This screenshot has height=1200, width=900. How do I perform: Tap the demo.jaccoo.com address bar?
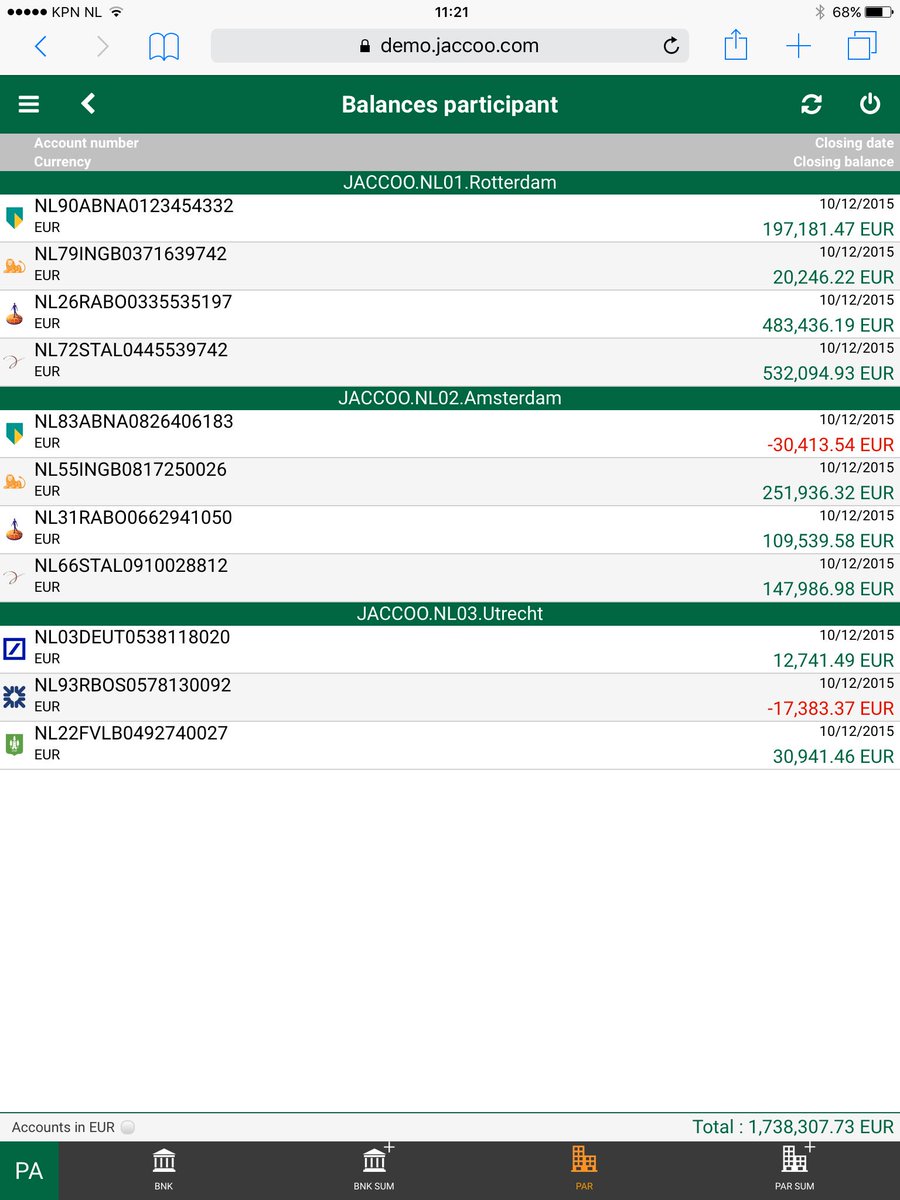pos(449,46)
